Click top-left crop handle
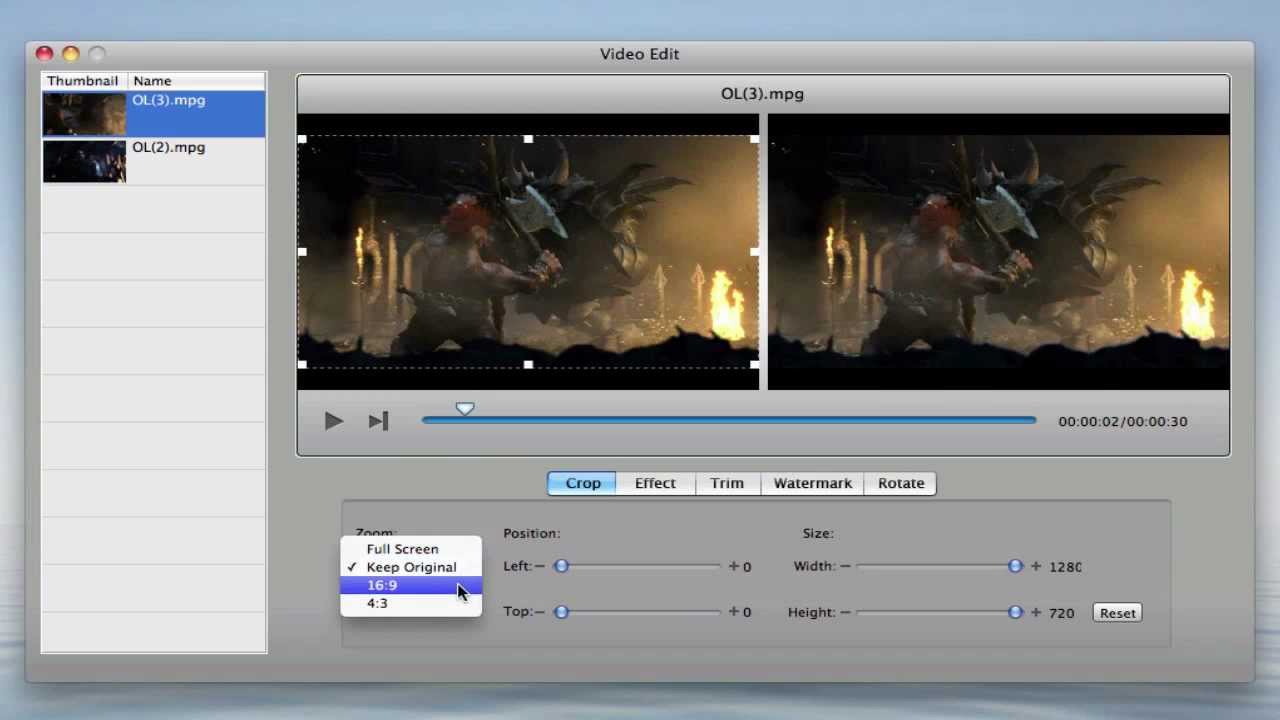The width and height of the screenshot is (1280, 720). 302,139
